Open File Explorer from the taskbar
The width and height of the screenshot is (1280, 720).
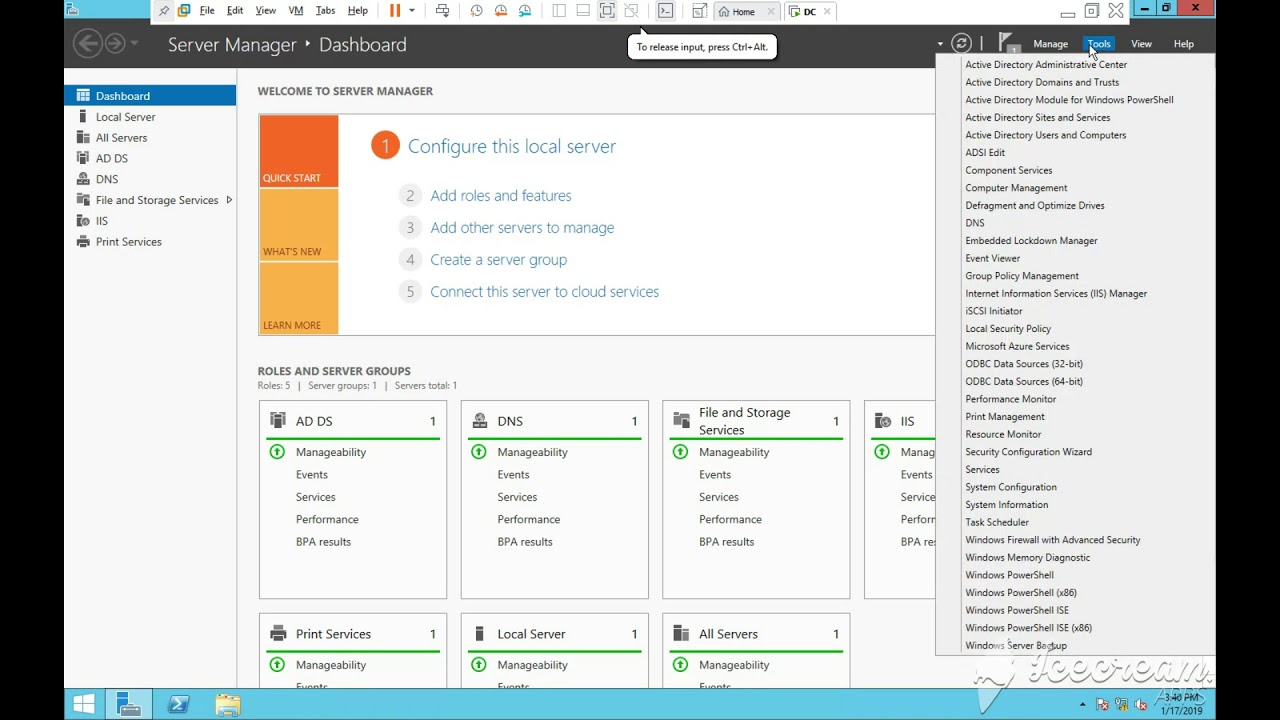[228, 704]
